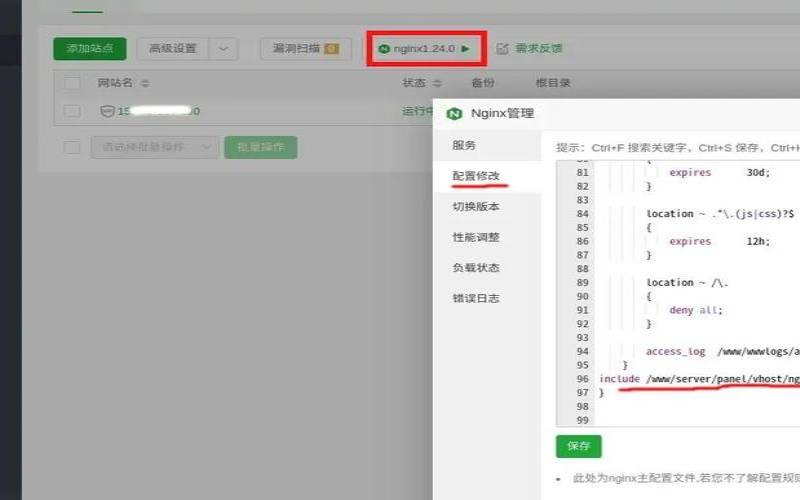Tick the checkbox for the site row

coord(72,111)
